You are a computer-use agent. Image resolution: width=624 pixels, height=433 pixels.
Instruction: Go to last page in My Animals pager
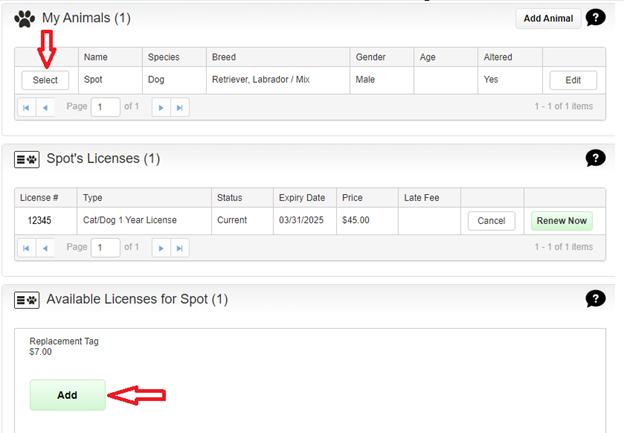[x=179, y=107]
